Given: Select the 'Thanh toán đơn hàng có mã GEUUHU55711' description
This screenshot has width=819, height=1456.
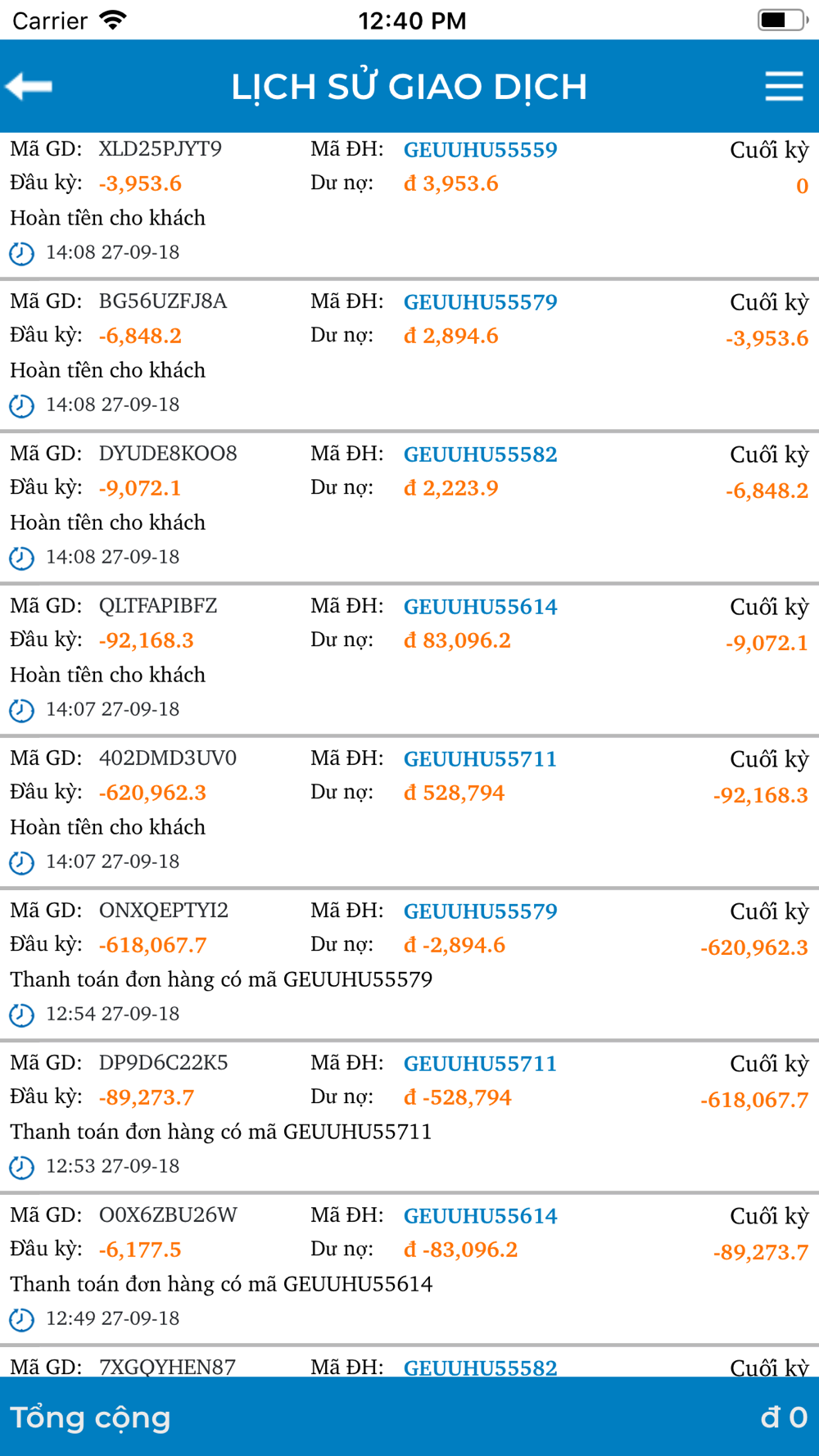Looking at the screenshot, I should point(221,1132).
